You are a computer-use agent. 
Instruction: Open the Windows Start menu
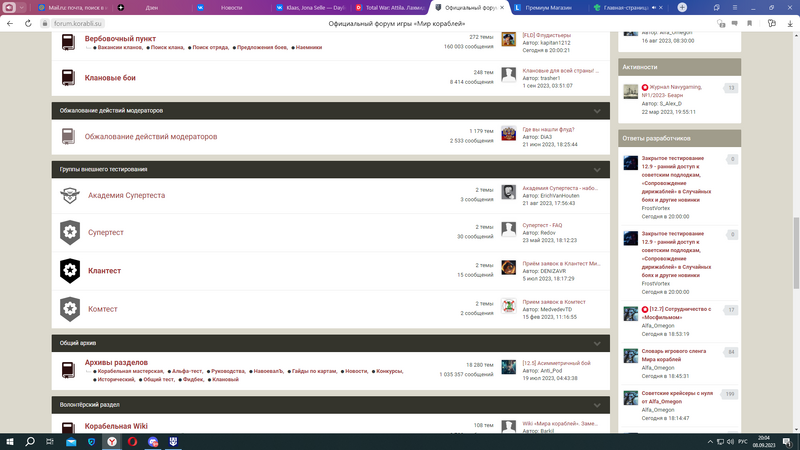(x=10, y=442)
